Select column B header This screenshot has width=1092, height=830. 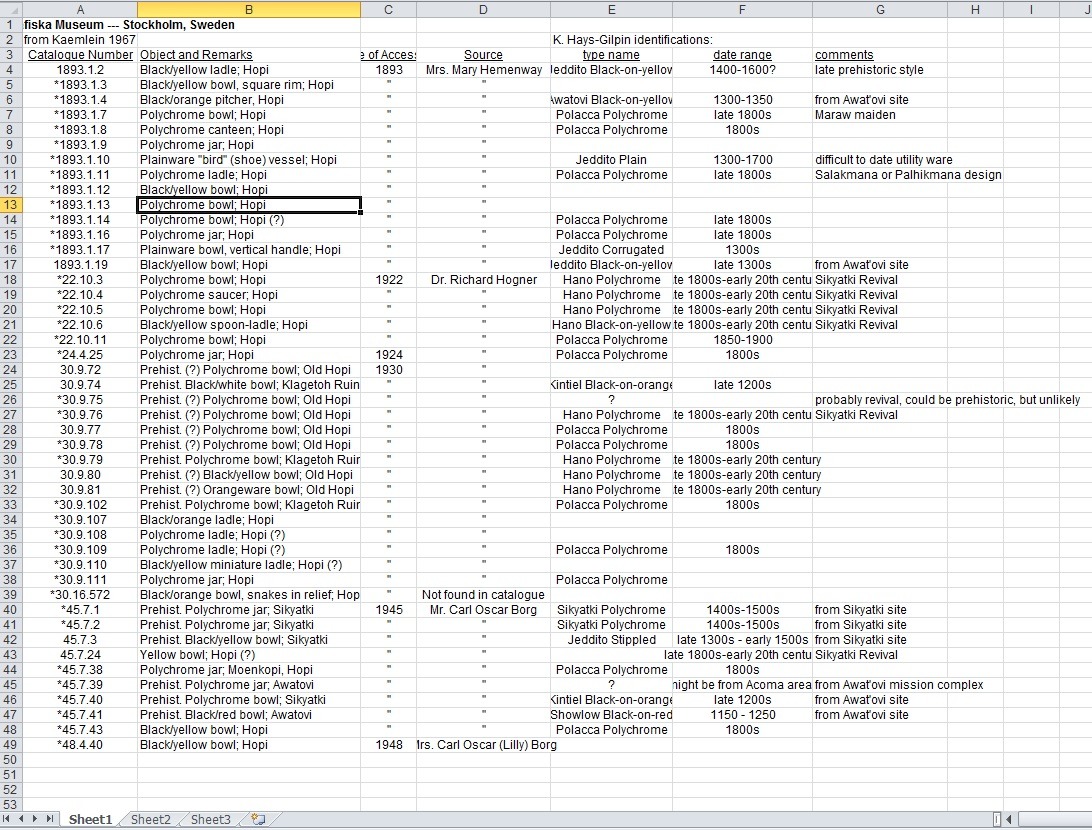click(x=249, y=9)
